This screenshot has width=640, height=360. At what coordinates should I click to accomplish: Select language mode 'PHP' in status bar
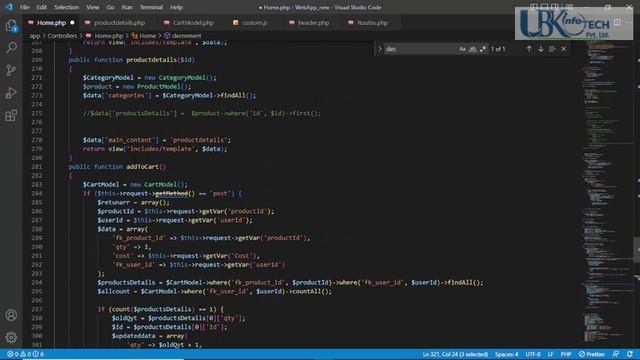566,354
